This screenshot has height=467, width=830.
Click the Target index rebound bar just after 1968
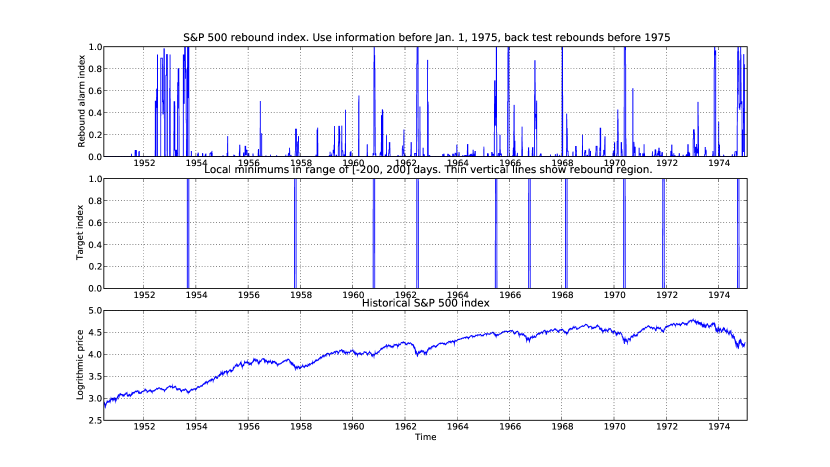[x=566, y=234]
